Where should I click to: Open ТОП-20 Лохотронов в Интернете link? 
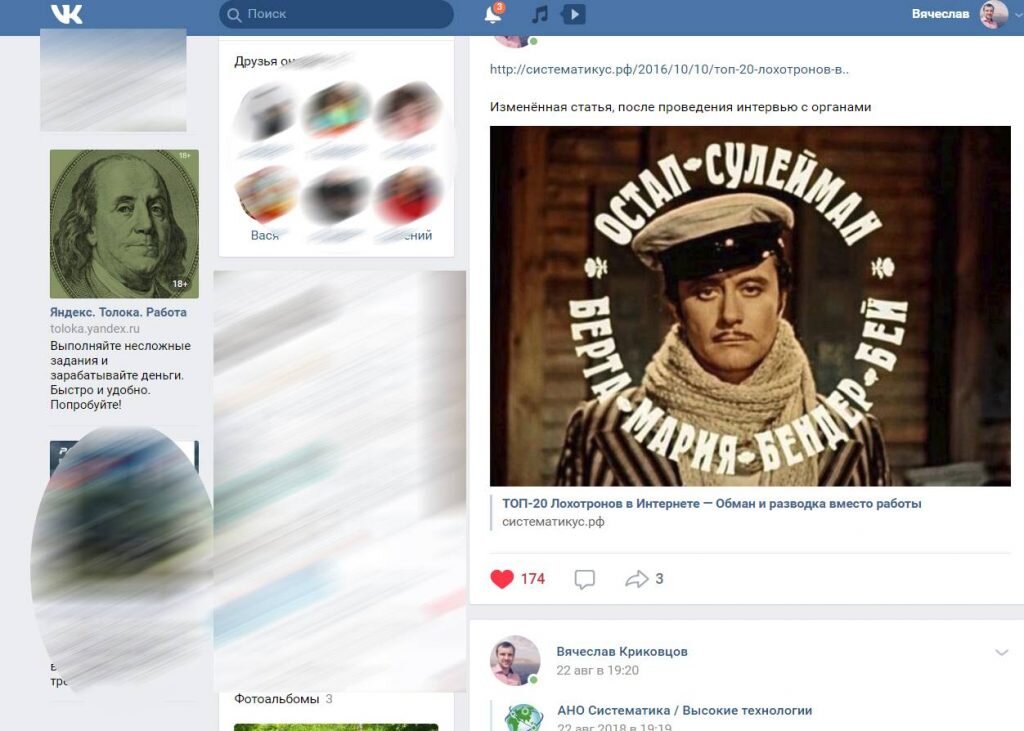pyautogui.click(x=711, y=504)
